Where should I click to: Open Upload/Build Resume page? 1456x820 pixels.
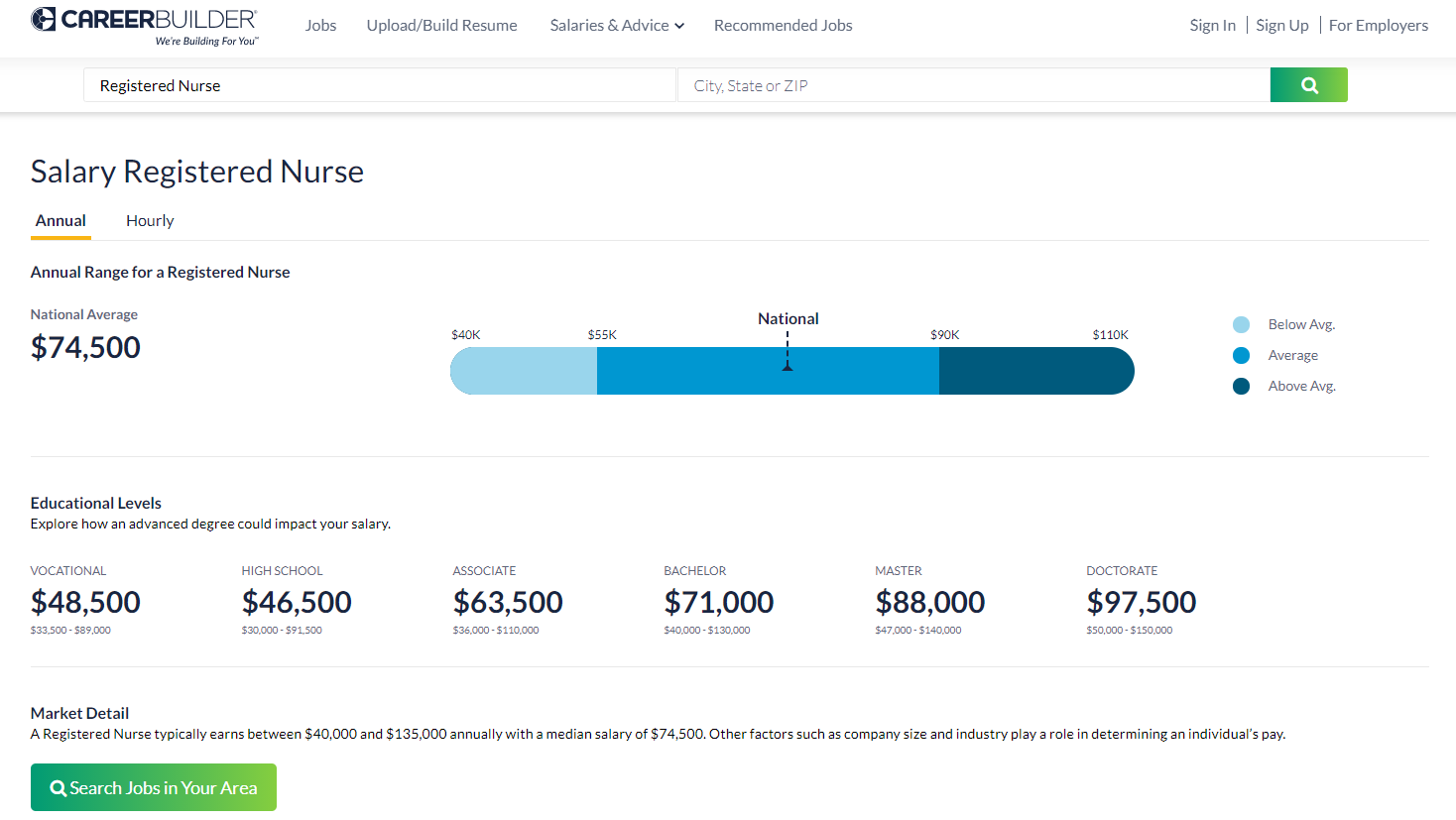tap(441, 25)
